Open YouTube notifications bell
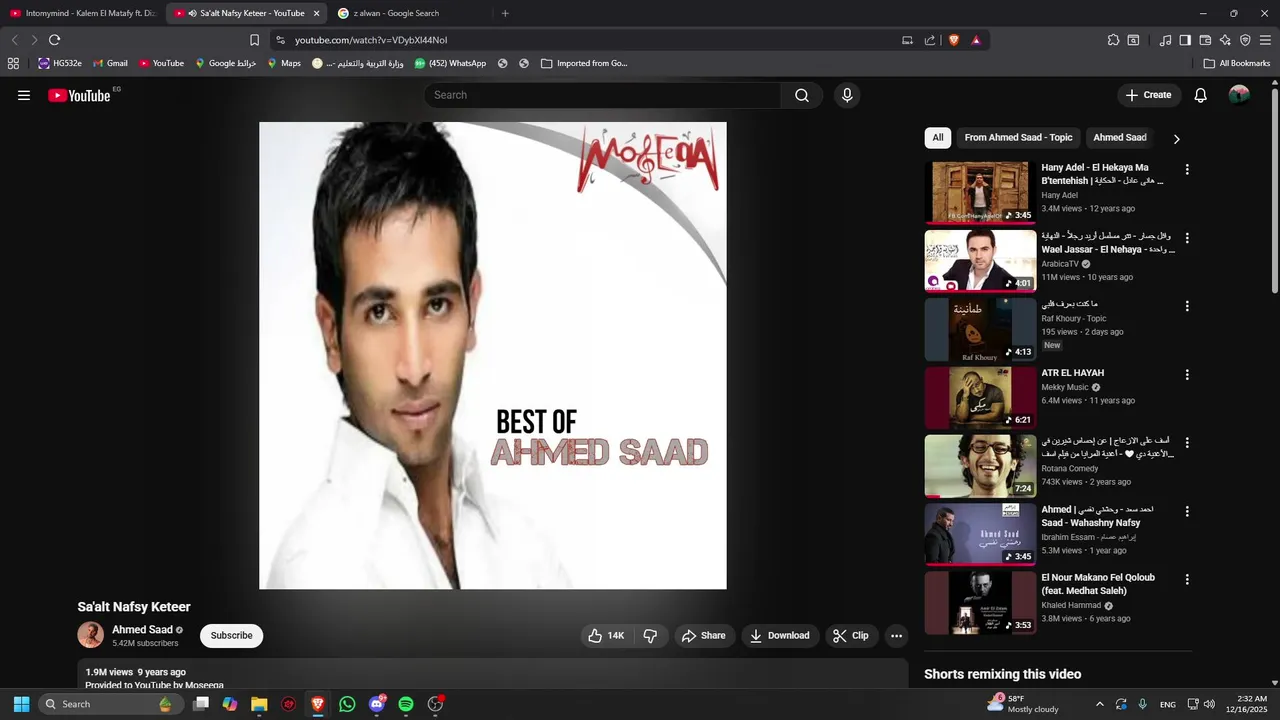Image resolution: width=1280 pixels, height=720 pixels. click(x=1201, y=95)
